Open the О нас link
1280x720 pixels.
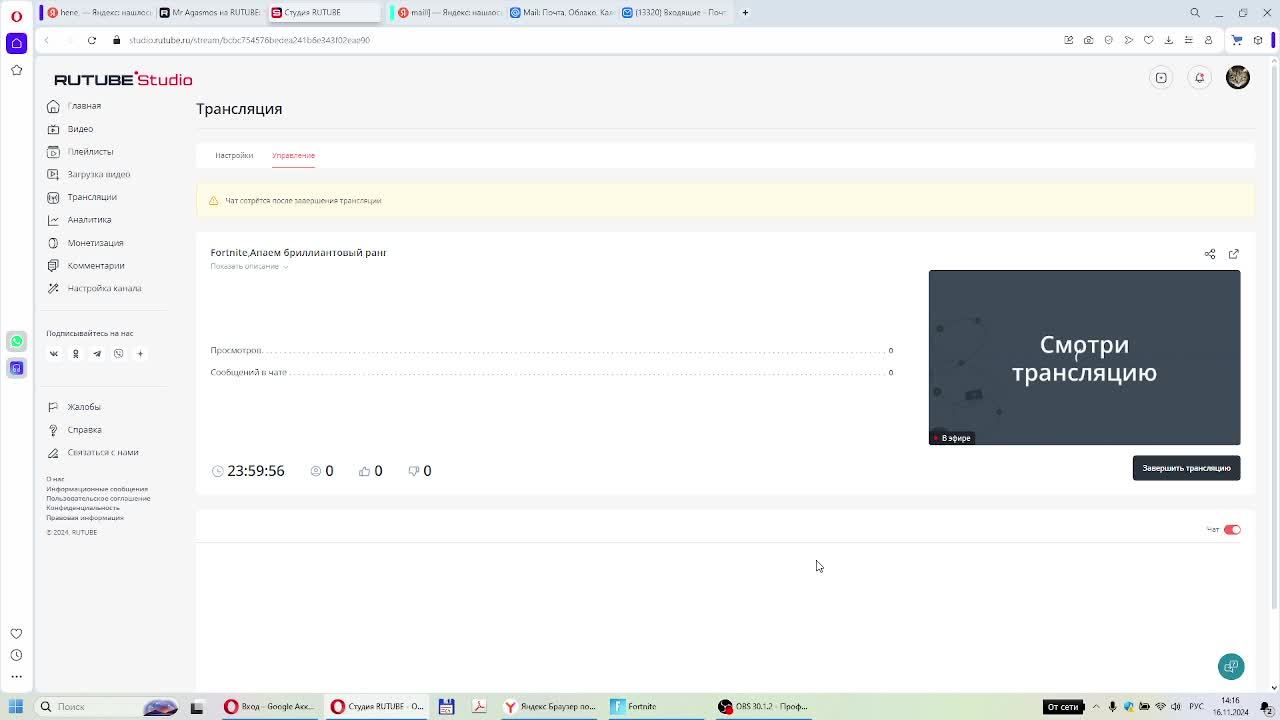coord(55,479)
